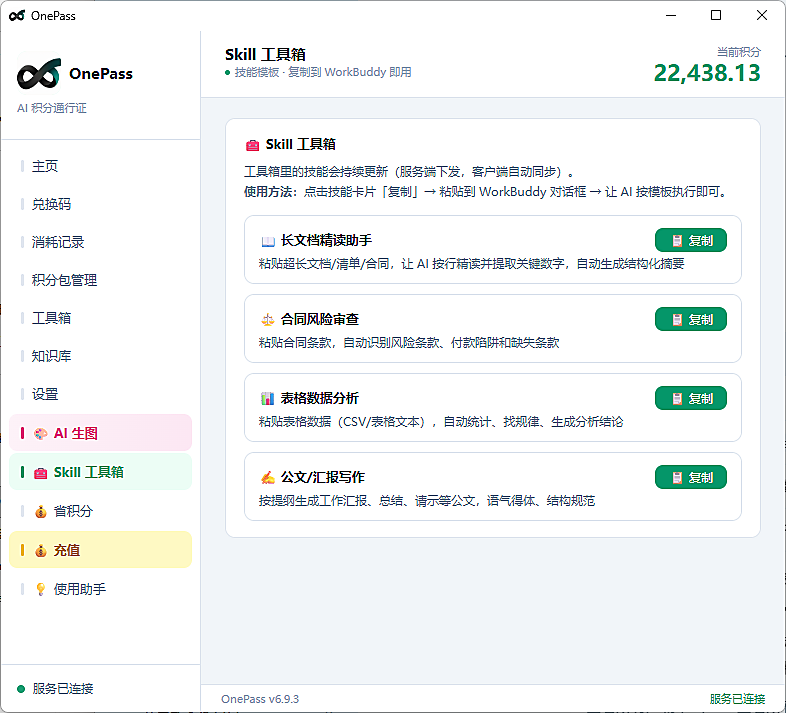Click the OnePass v6.9.3 version text

pyautogui.click(x=260, y=699)
